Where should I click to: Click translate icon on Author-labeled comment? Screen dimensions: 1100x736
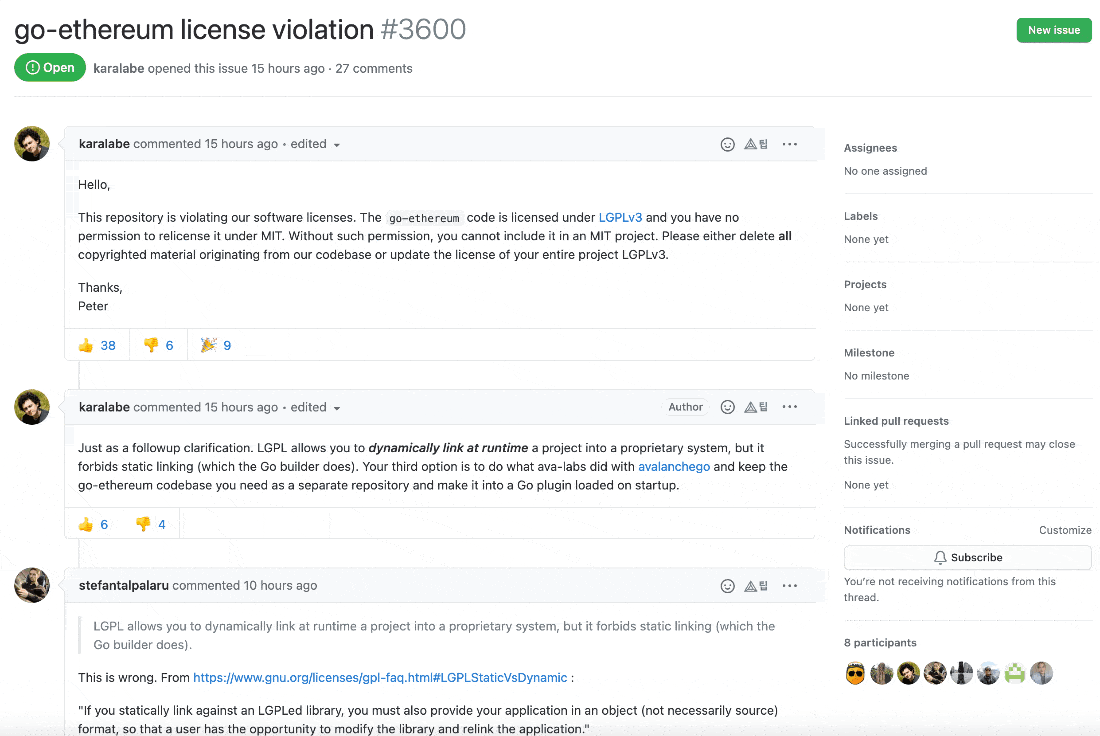[x=756, y=407]
